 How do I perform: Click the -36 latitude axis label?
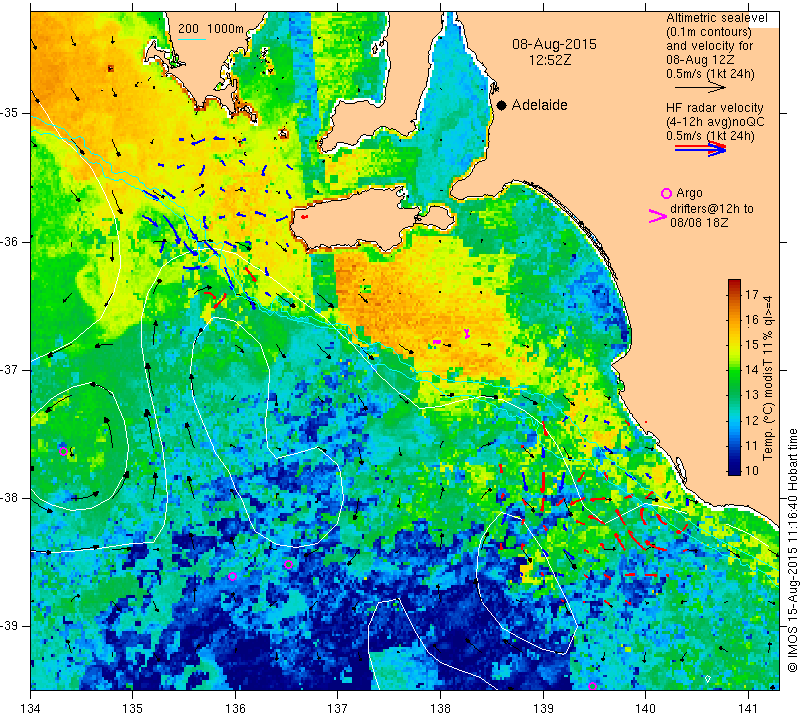click(14, 241)
